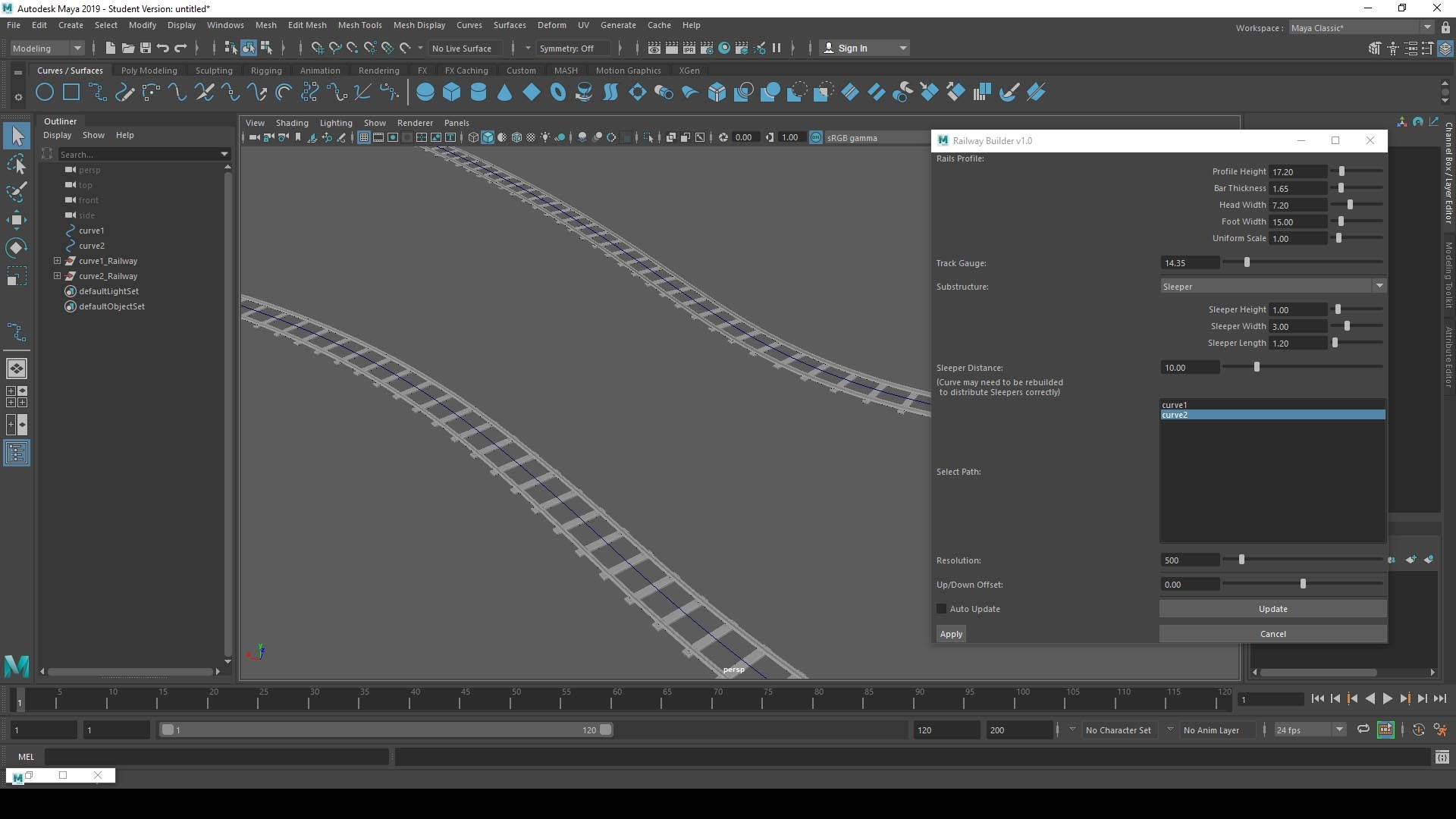1456x819 pixels.
Task: Toggle the grid display in the viewport
Action: (x=364, y=137)
